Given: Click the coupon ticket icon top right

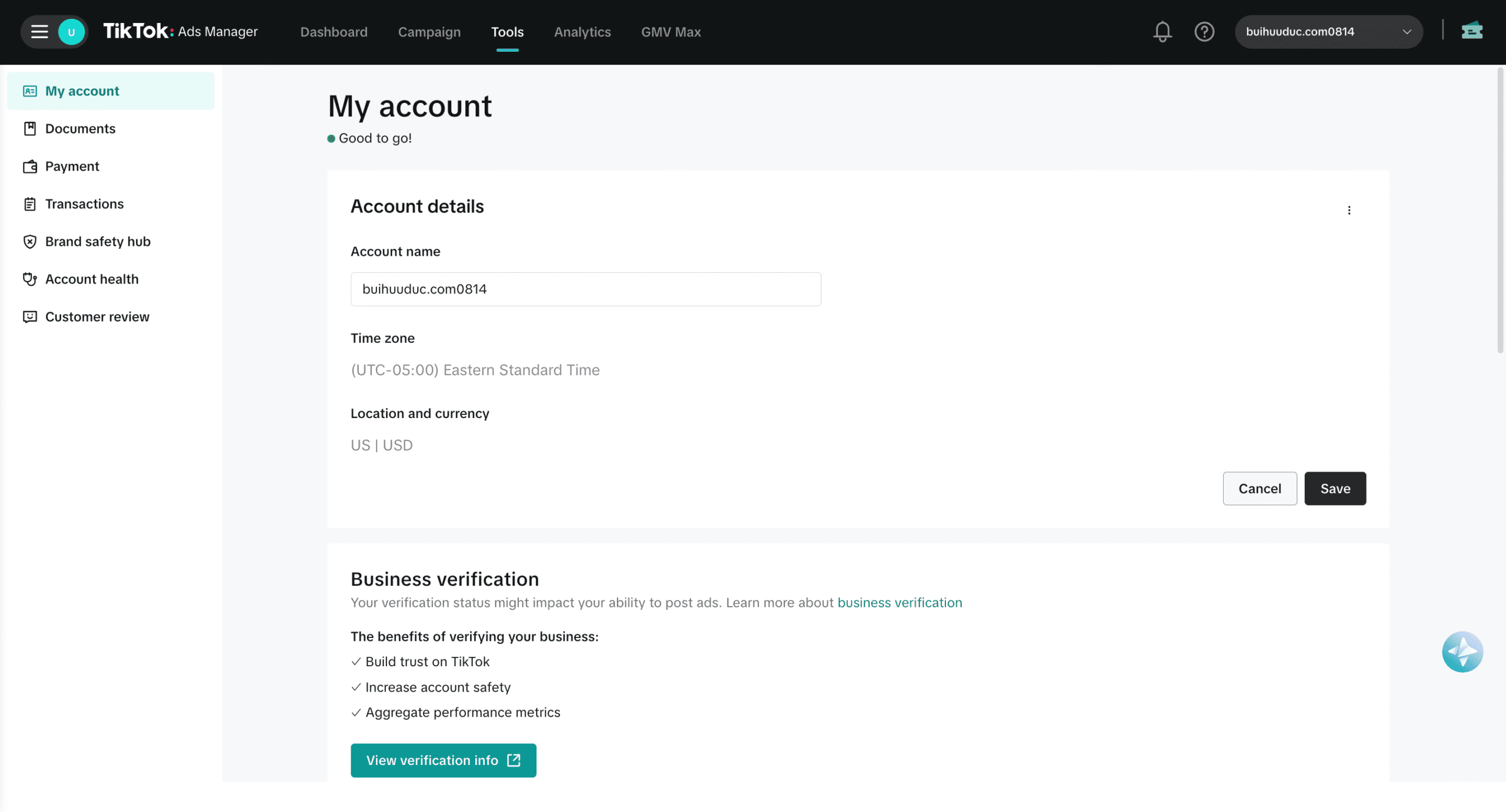Looking at the screenshot, I should [1471, 31].
